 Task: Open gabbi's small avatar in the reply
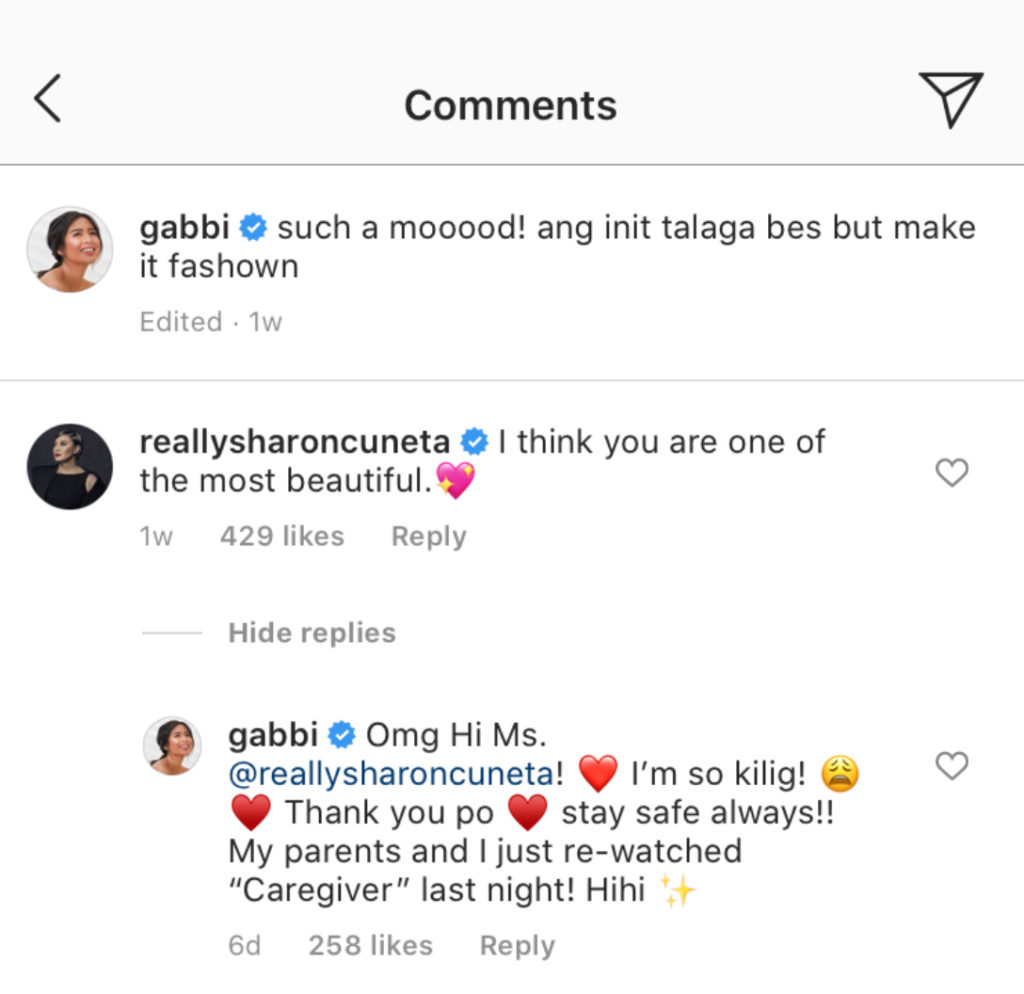coord(172,746)
